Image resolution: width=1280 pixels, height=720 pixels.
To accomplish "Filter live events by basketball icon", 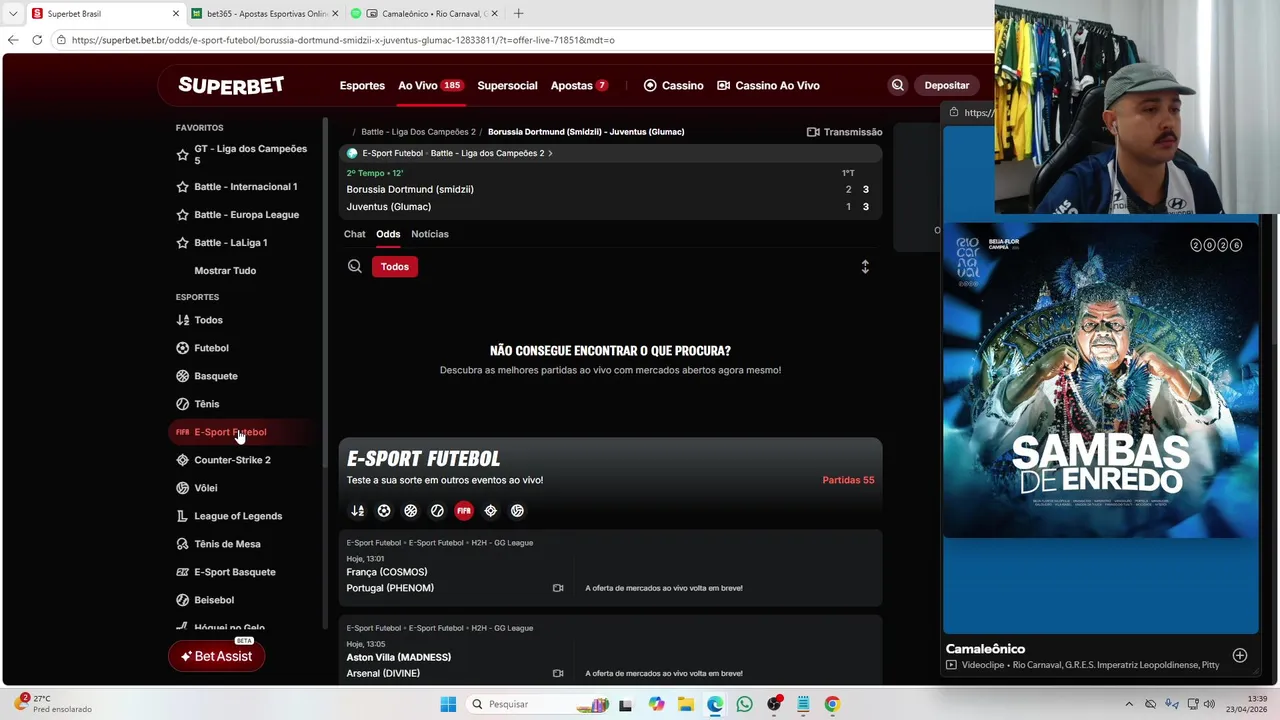I will point(410,510).
